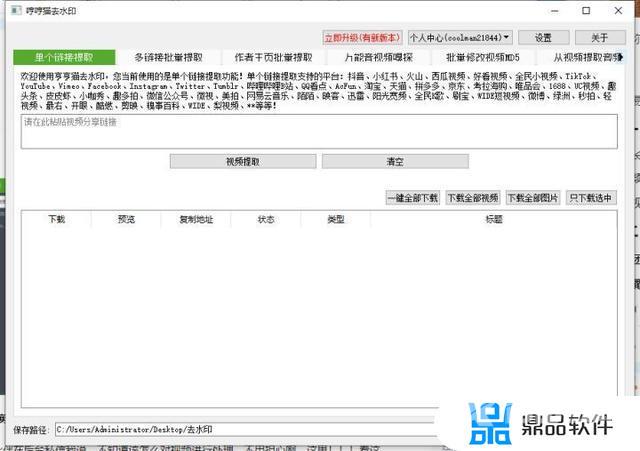Click the app icon in the title bar
Viewport: 640px width, 451px height.
(x=16, y=11)
